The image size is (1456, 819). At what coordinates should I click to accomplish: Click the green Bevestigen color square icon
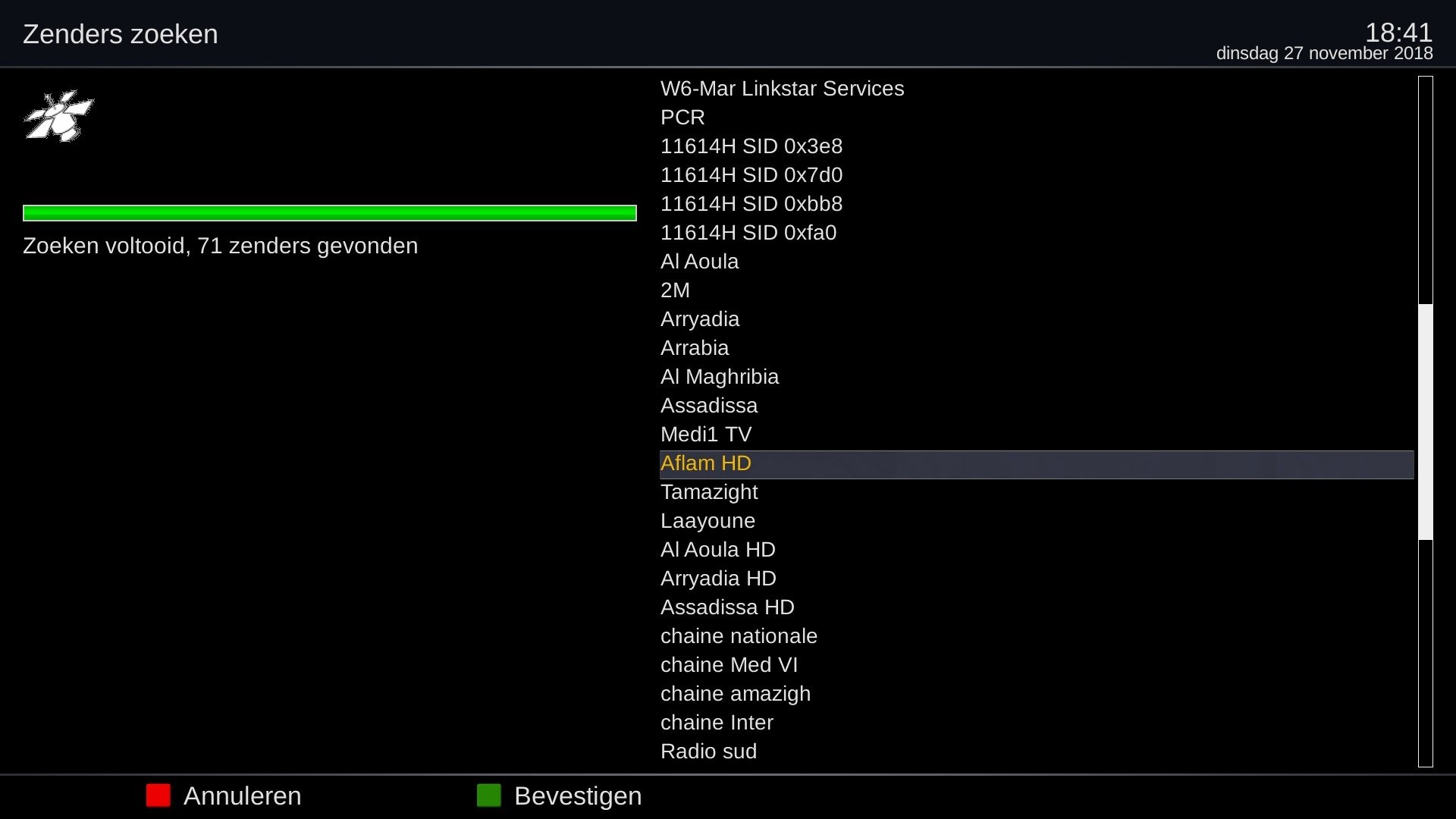click(489, 796)
